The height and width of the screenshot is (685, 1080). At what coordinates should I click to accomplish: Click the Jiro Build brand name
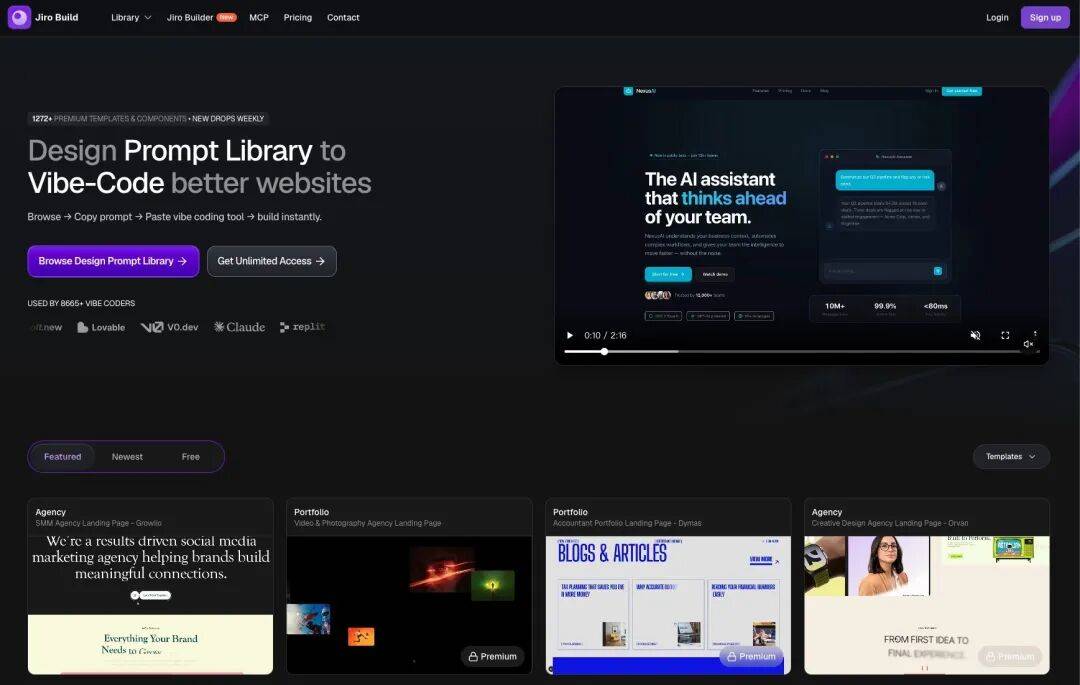coord(56,17)
